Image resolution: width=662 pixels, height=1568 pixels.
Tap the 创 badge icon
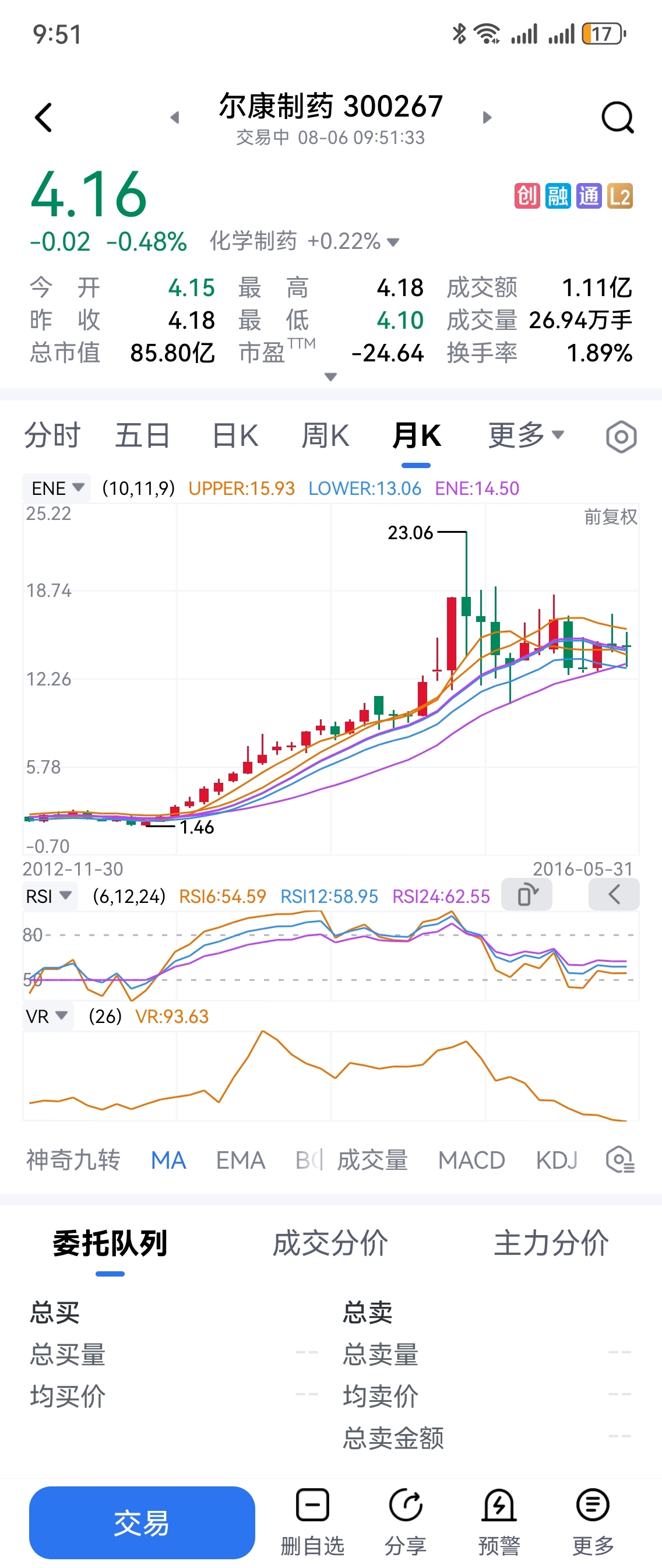(x=527, y=196)
